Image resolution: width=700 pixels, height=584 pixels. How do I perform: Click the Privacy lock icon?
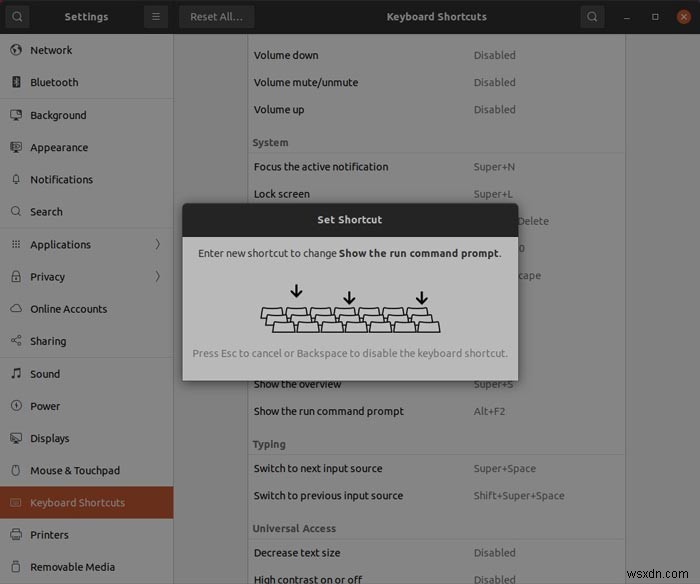coord(16,276)
